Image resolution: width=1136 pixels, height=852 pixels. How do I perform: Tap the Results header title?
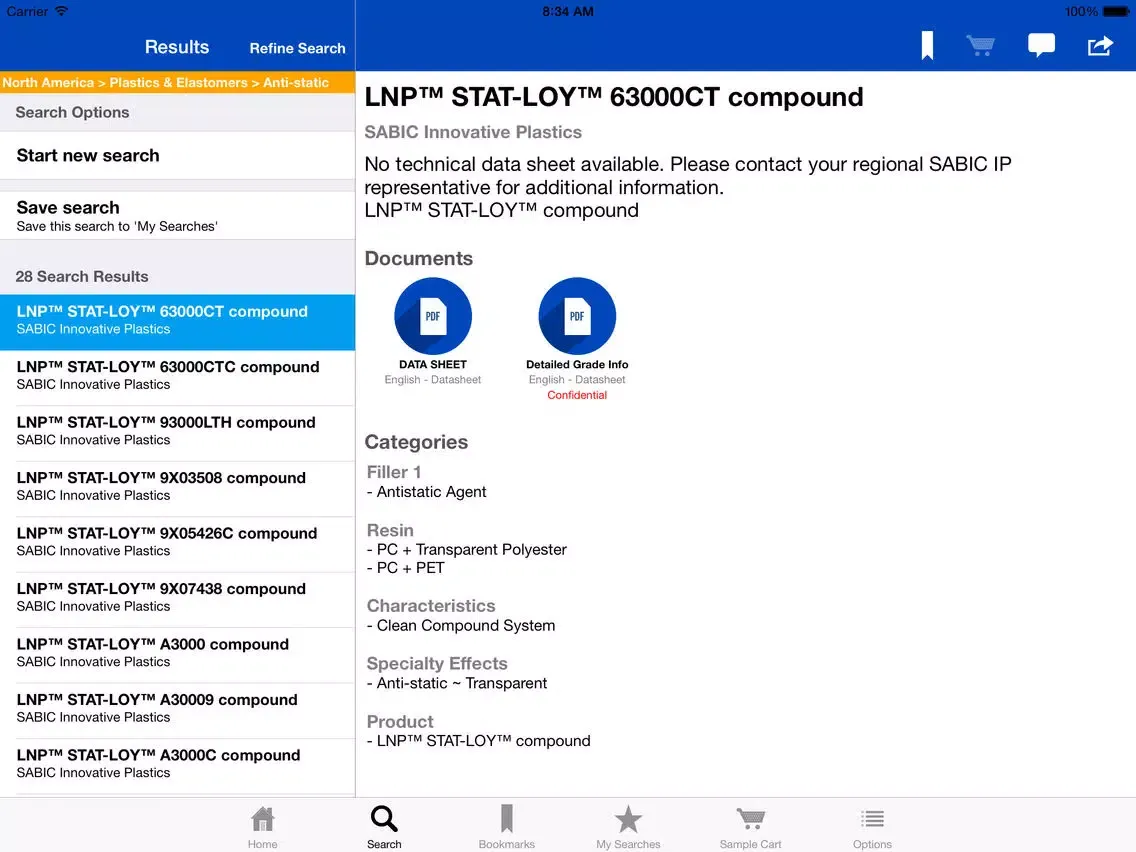(177, 47)
